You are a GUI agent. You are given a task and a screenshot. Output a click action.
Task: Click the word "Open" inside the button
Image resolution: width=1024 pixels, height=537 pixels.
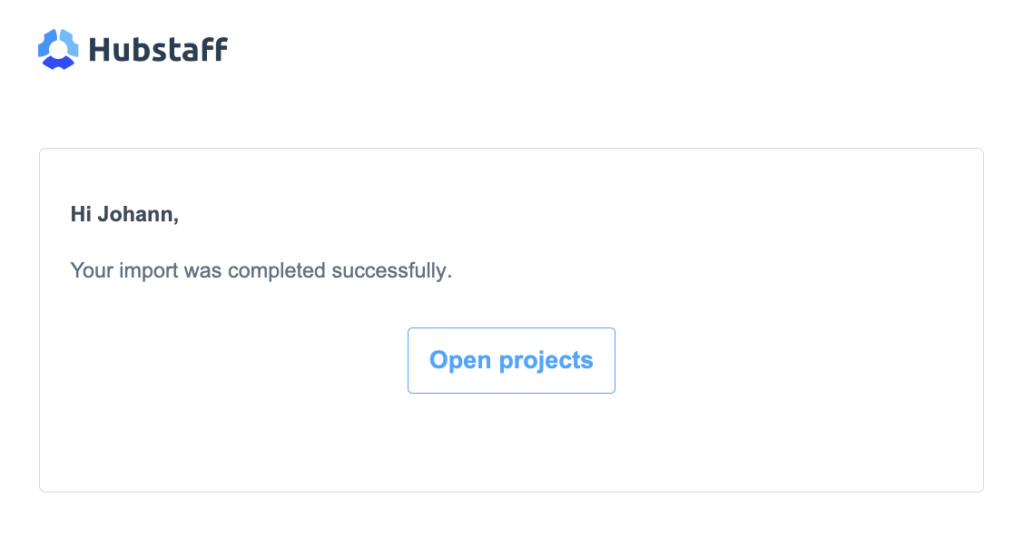click(x=460, y=361)
